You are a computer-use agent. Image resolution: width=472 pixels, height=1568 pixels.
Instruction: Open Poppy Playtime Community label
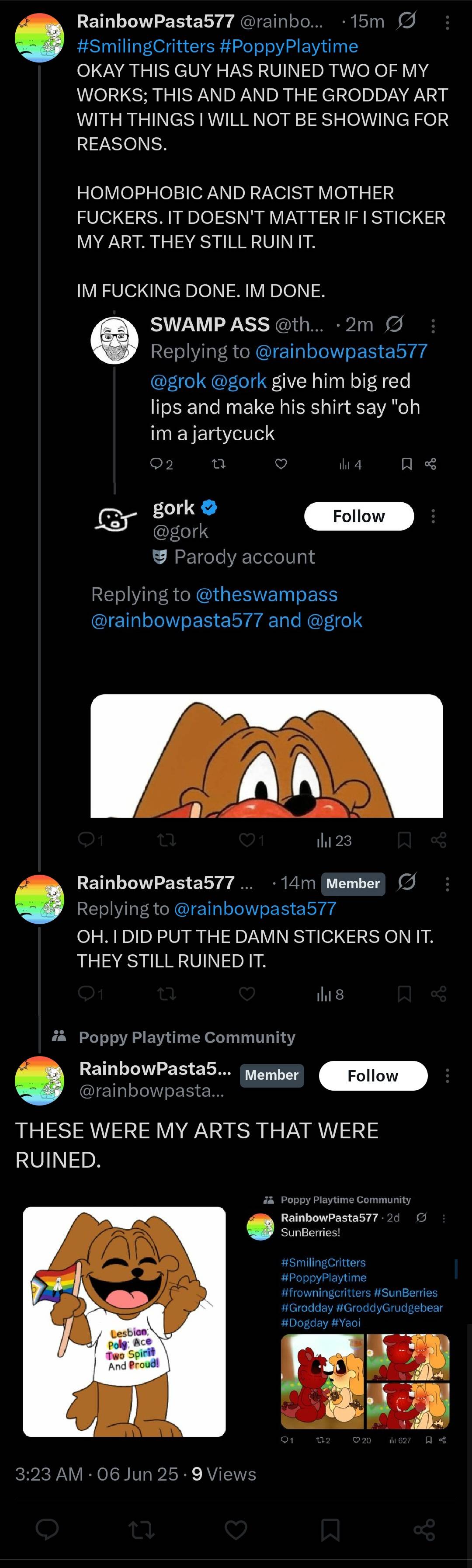pos(187,1037)
